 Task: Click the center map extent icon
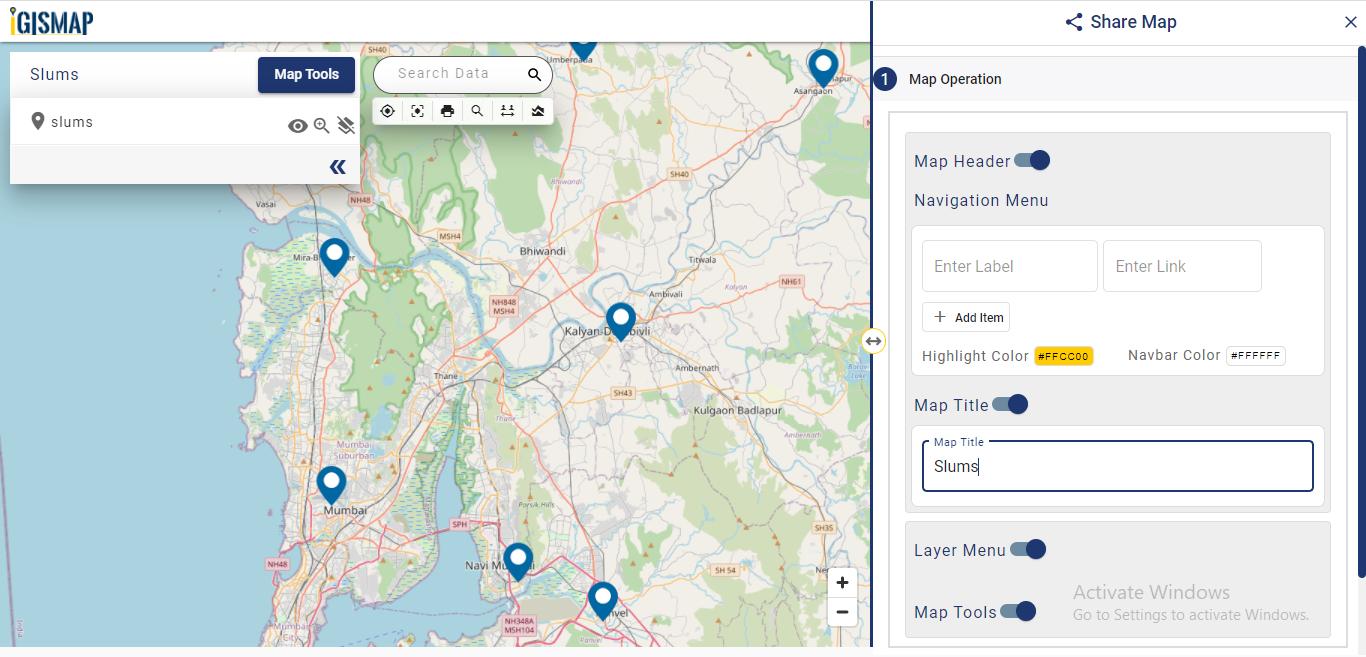coord(418,111)
